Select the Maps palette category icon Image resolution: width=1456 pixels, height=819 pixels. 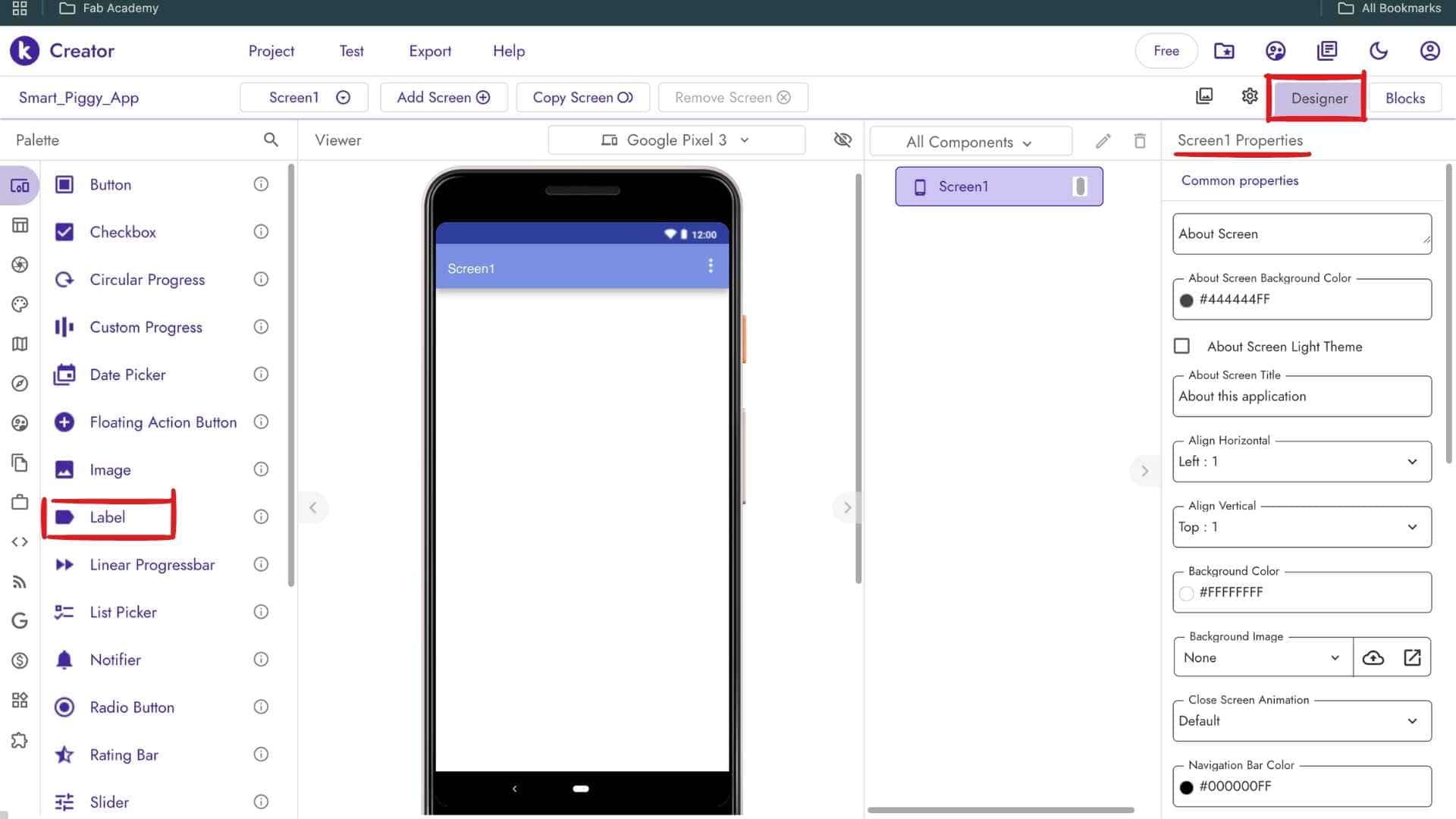click(x=20, y=344)
